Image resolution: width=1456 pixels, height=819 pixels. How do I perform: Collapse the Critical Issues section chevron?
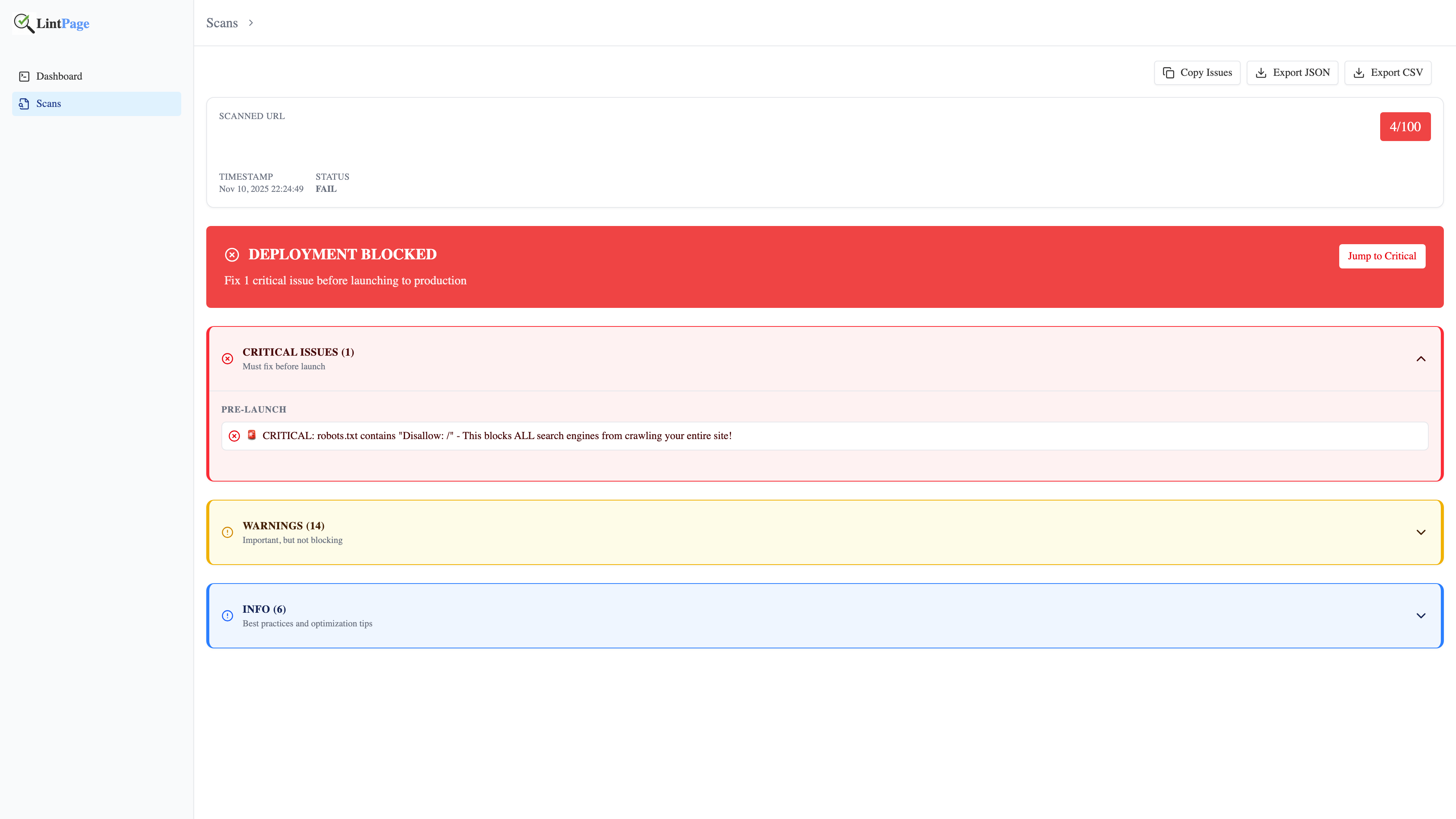pyautogui.click(x=1420, y=359)
